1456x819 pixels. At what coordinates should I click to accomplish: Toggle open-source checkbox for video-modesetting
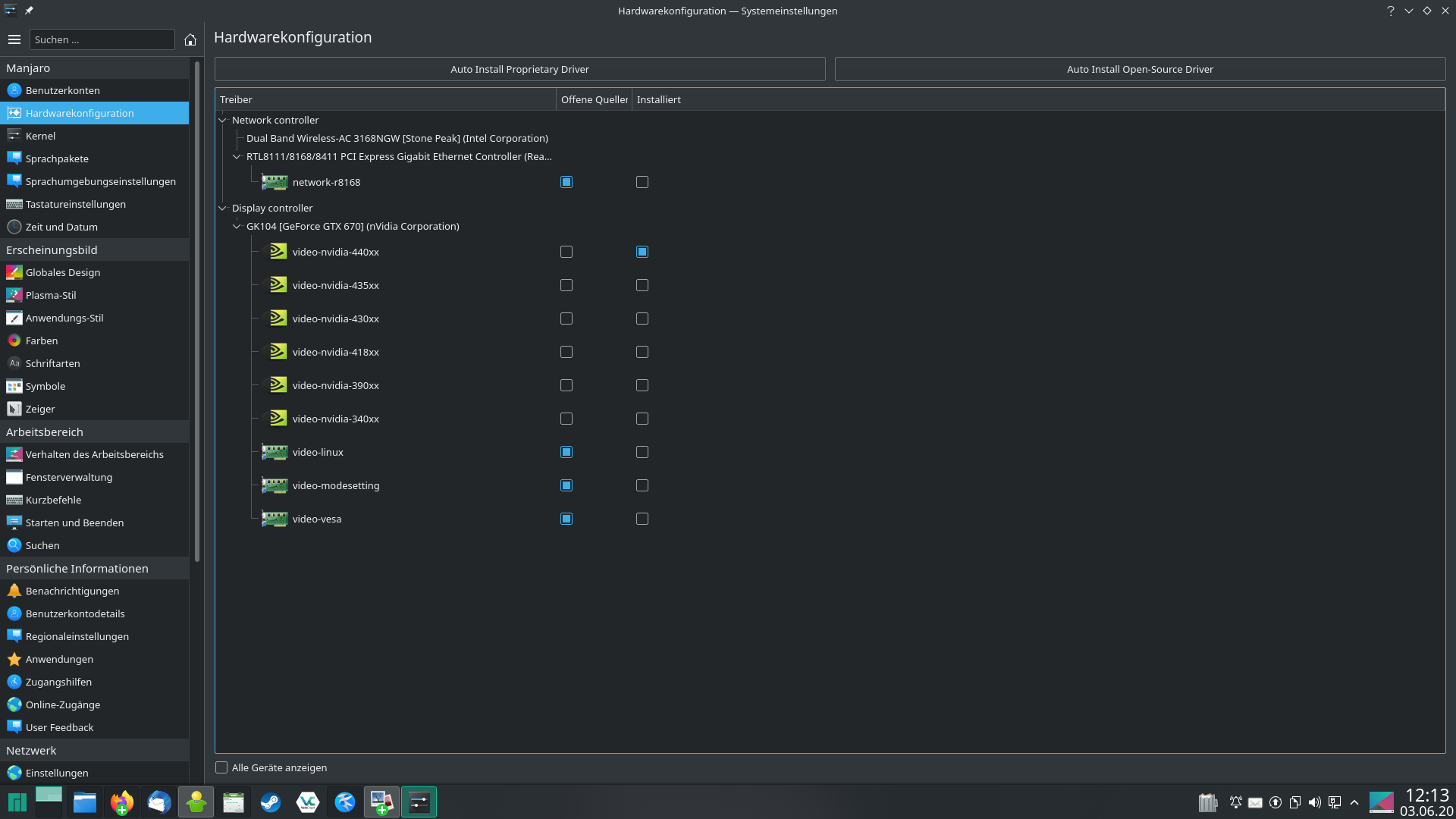566,485
